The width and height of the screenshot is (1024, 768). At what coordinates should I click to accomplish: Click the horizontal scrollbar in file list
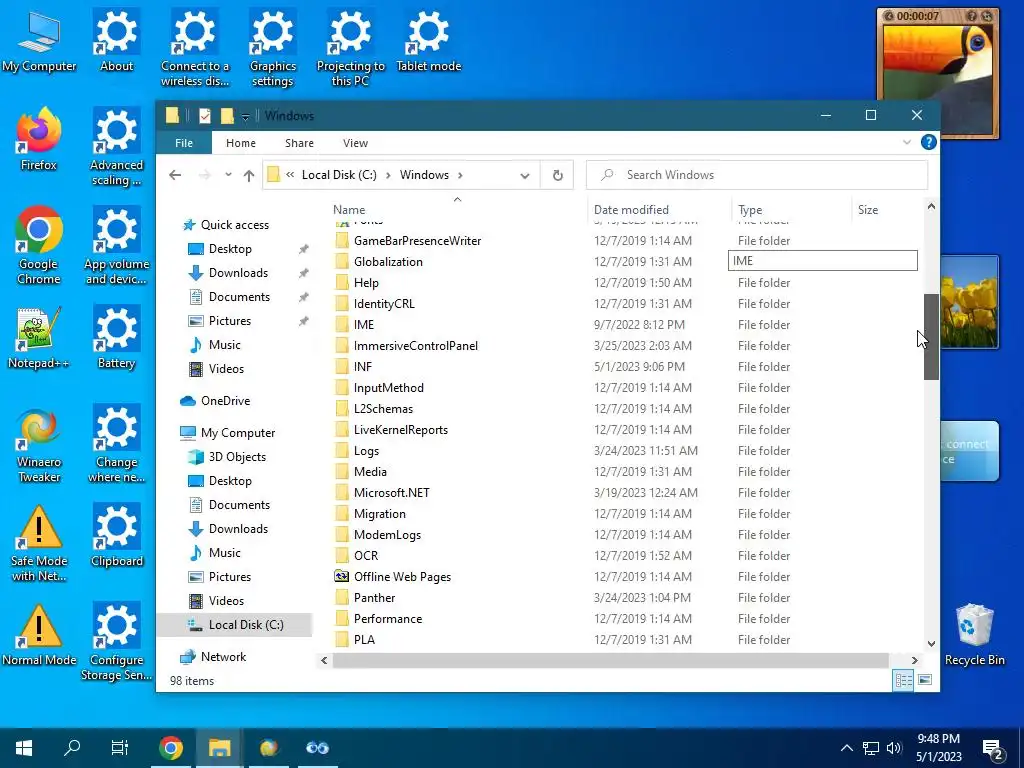(x=611, y=660)
